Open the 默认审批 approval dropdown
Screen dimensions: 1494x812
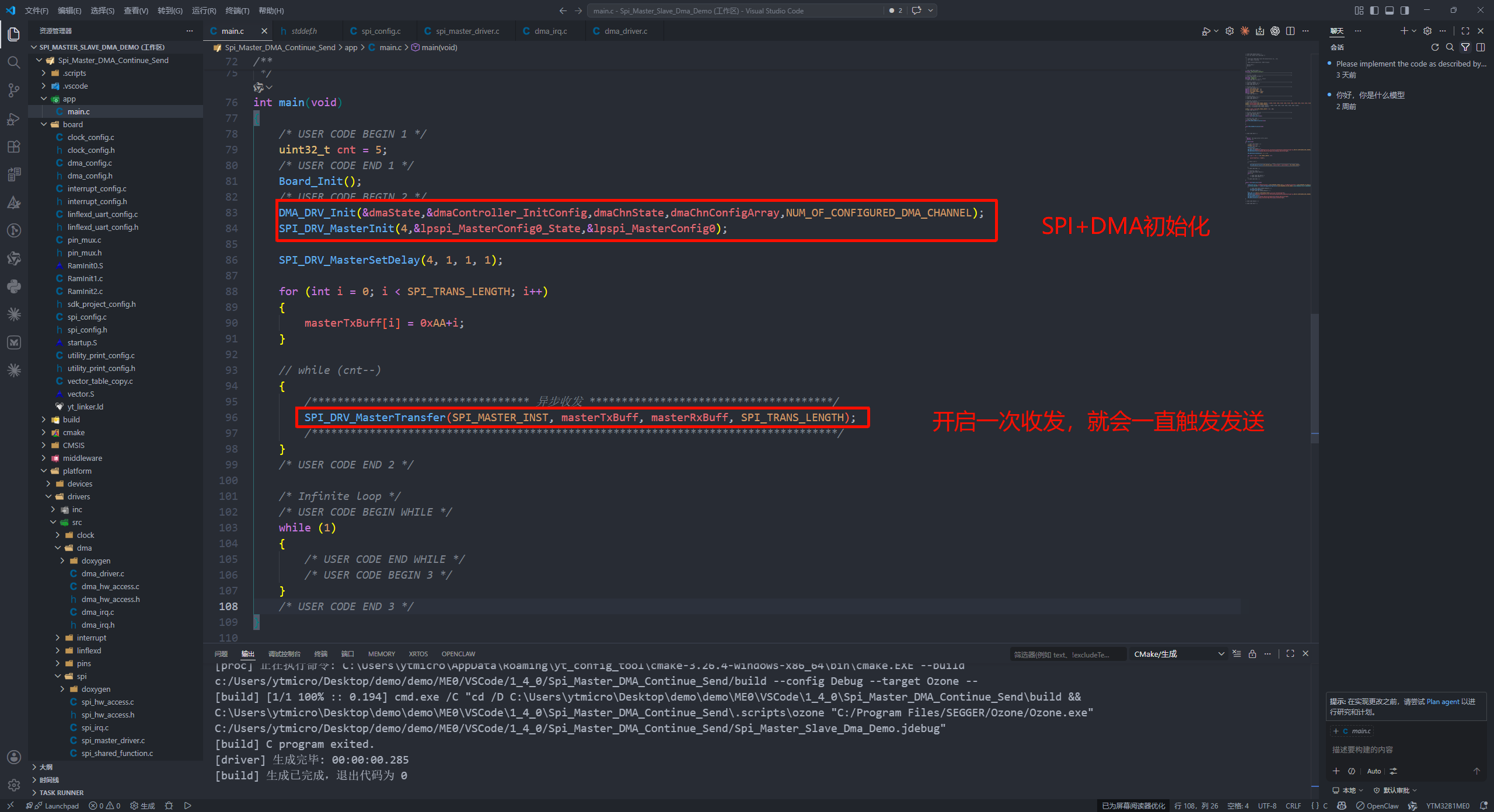coord(1394,790)
